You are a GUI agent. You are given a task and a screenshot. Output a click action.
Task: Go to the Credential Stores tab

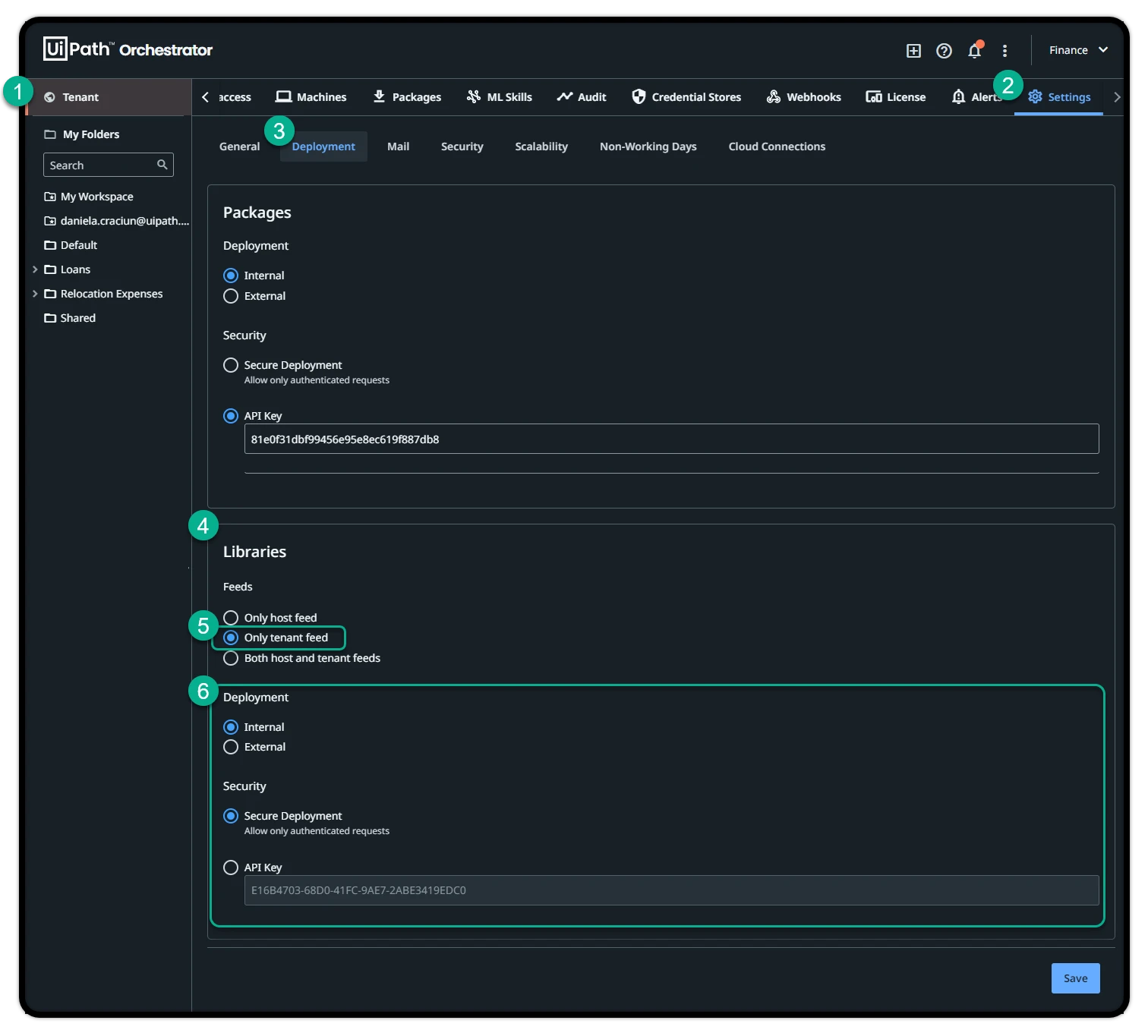(686, 97)
